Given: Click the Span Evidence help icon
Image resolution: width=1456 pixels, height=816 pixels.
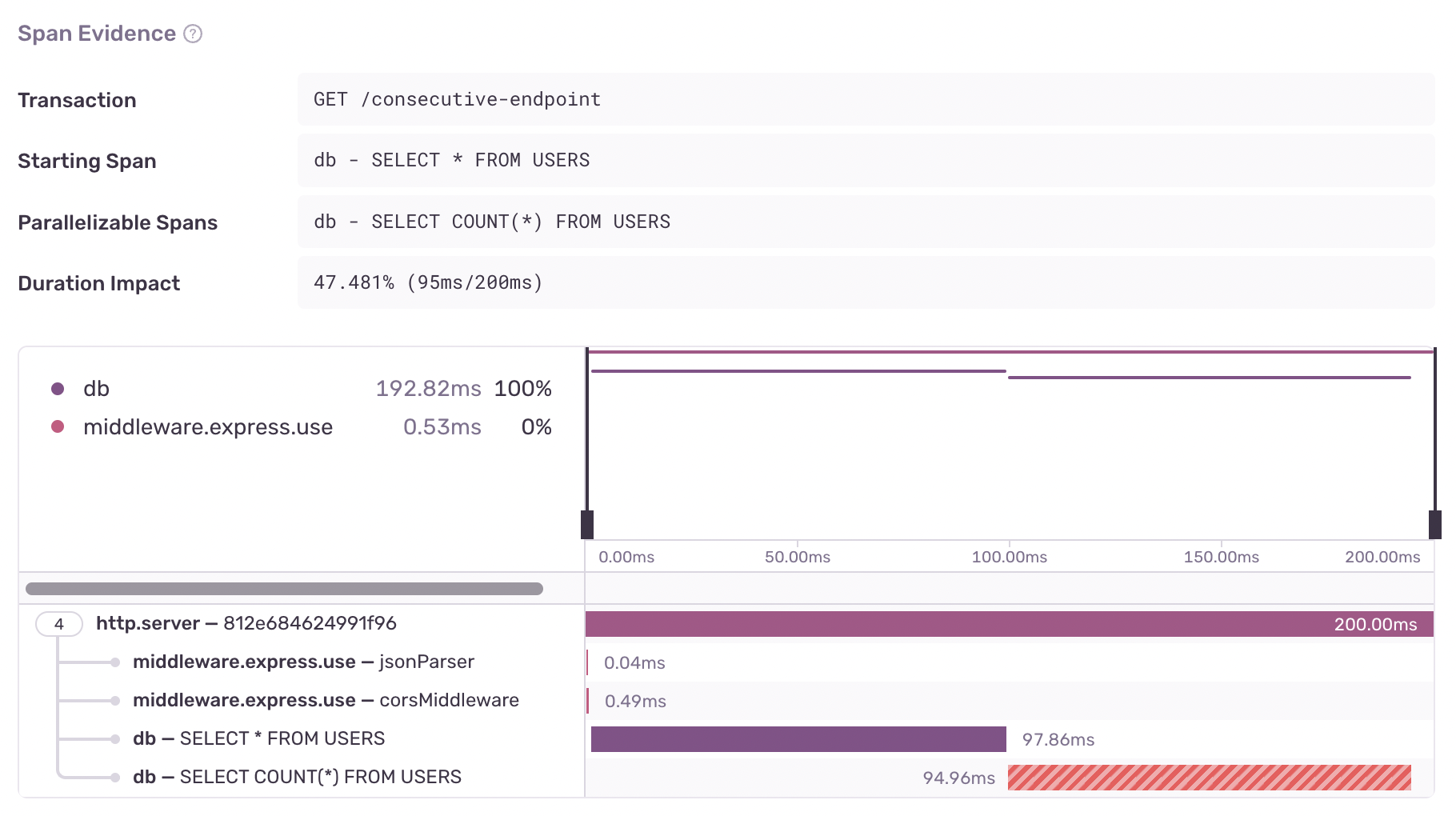Looking at the screenshot, I should click(x=193, y=34).
